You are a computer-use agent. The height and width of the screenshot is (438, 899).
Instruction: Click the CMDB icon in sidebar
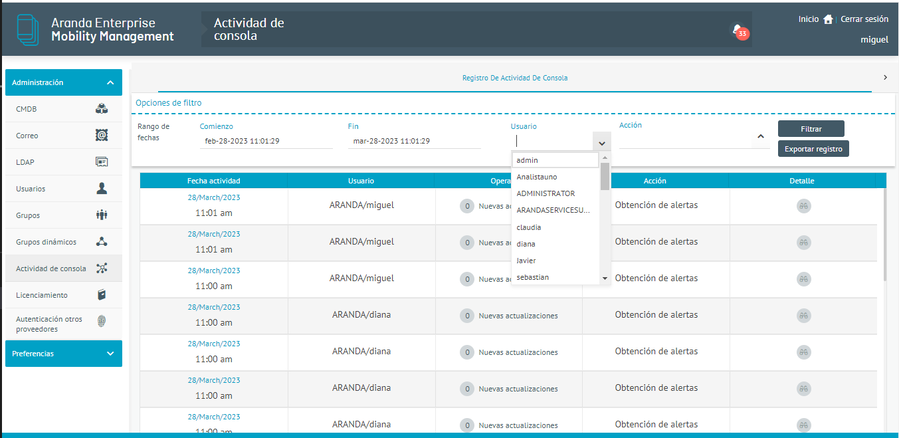tap(102, 109)
